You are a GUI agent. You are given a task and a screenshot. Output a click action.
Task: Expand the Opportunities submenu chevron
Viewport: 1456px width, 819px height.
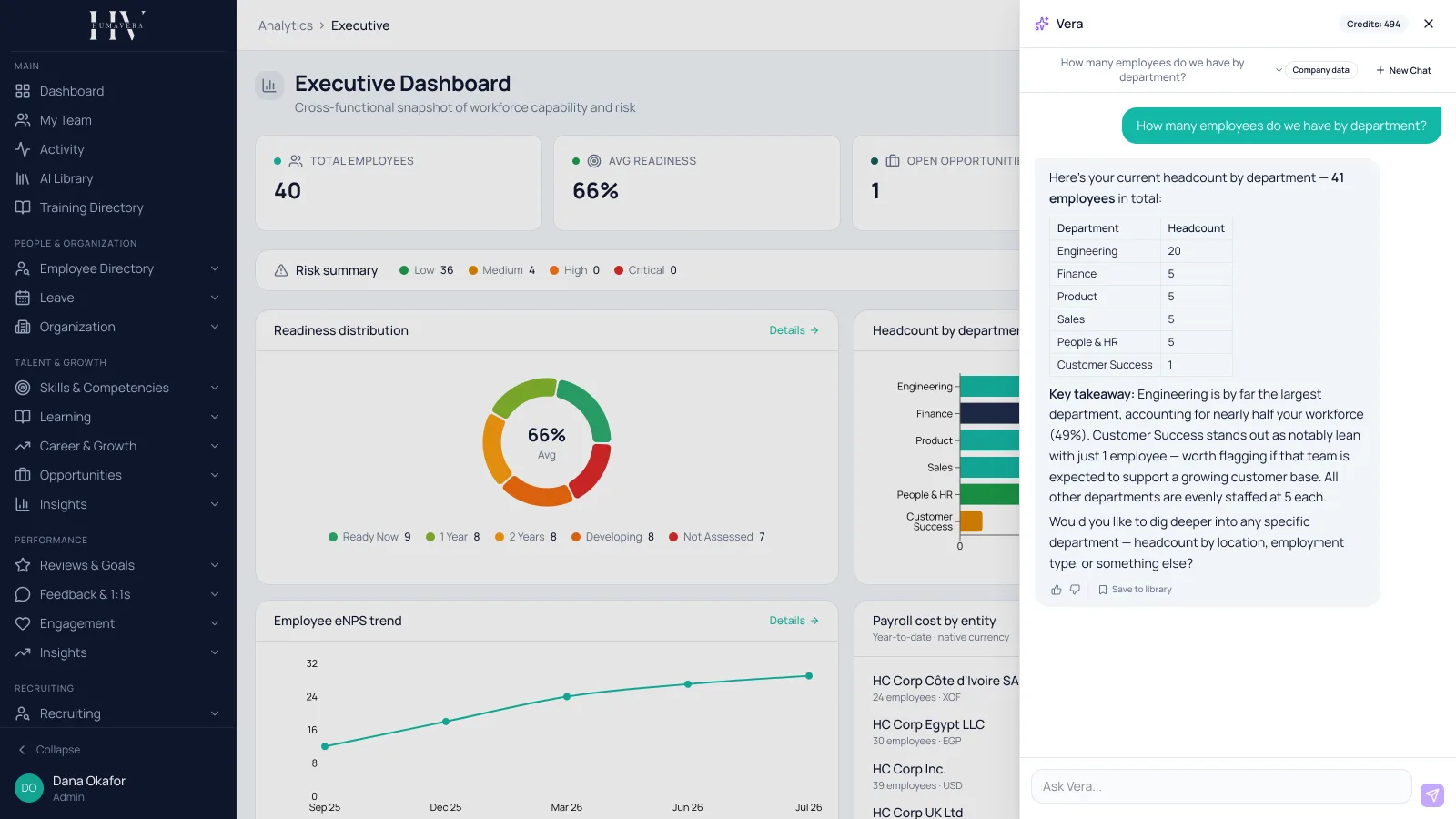[x=215, y=475]
